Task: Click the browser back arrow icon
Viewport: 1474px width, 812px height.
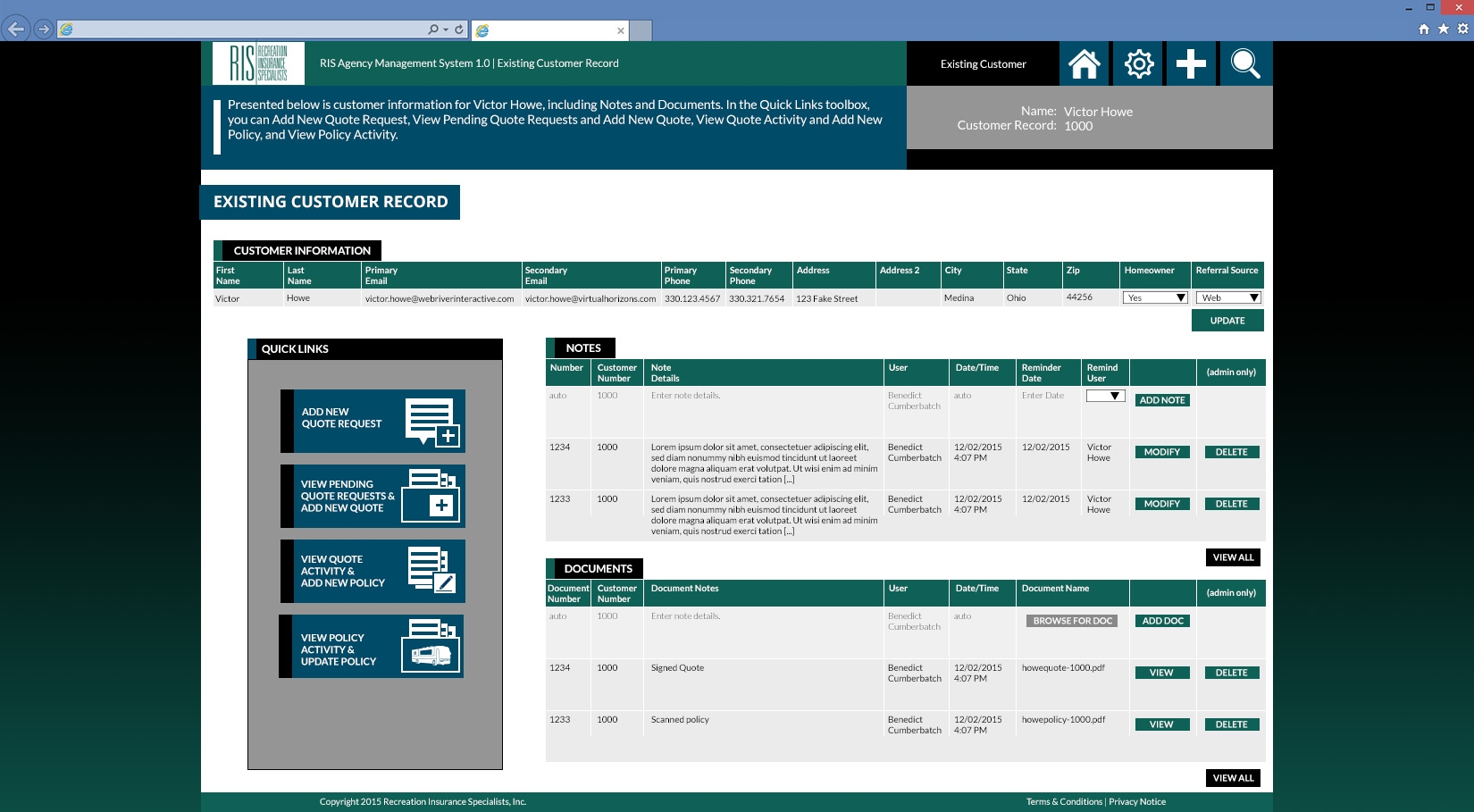Action: point(14,29)
